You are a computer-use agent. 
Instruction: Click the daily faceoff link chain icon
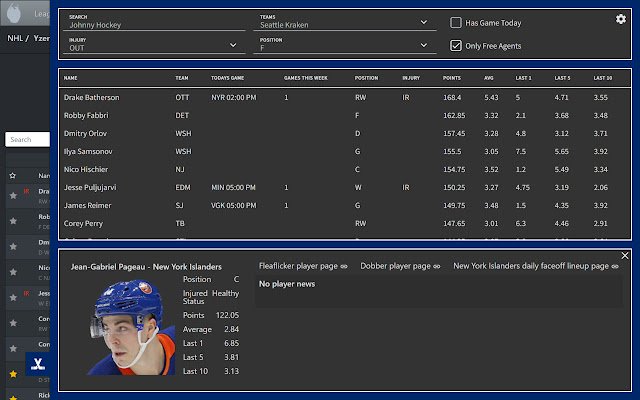click(x=615, y=267)
